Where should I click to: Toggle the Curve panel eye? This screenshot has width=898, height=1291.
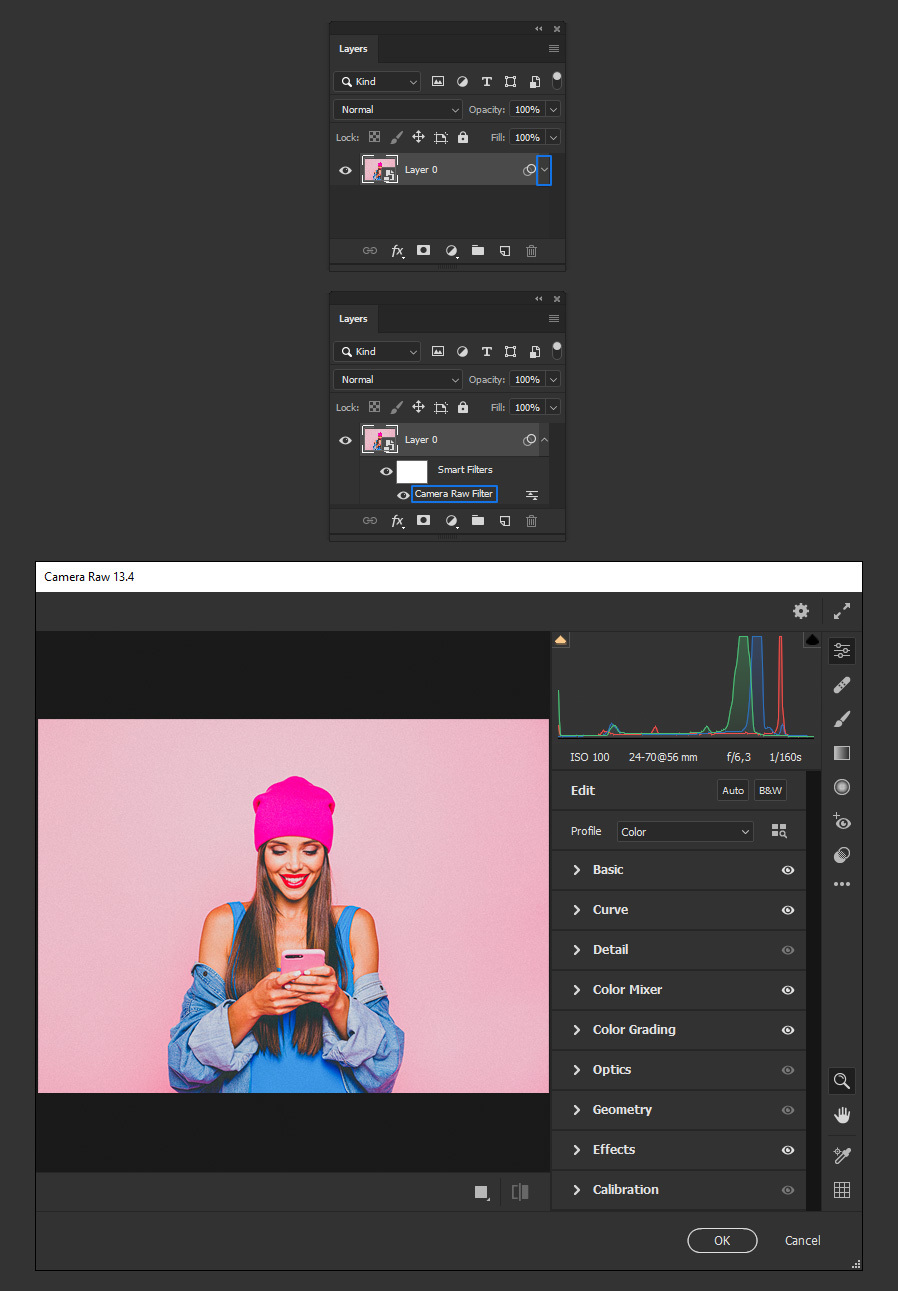(x=788, y=910)
